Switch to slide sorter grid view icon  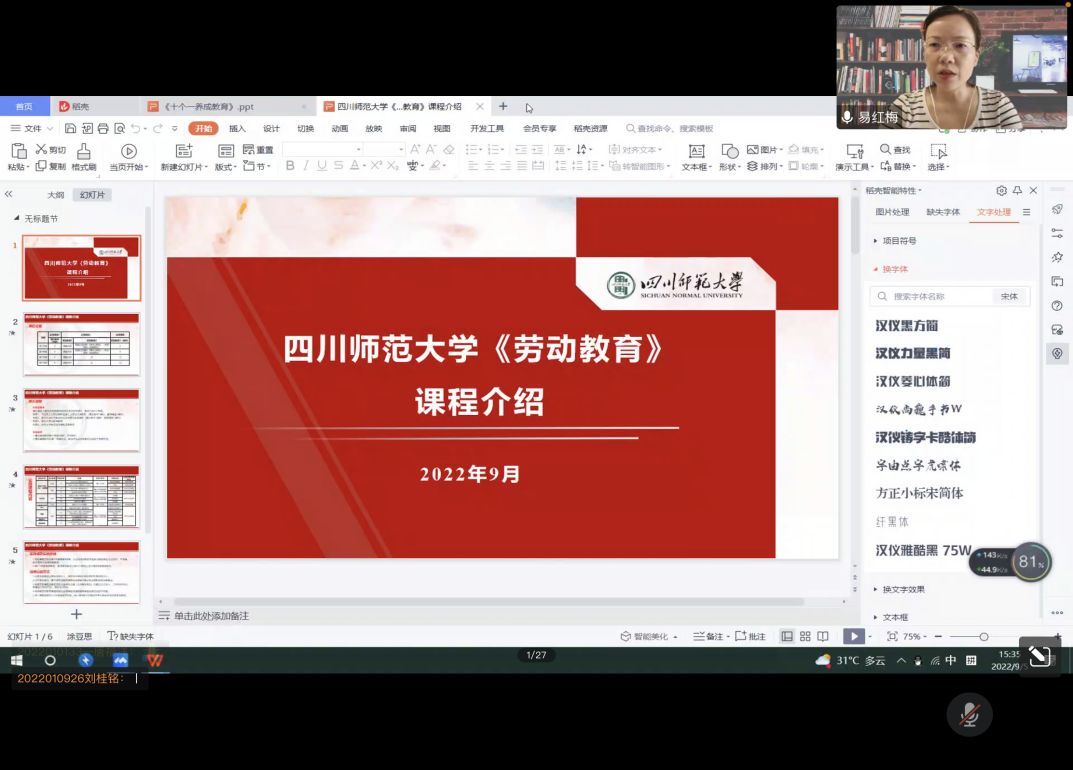pos(805,636)
